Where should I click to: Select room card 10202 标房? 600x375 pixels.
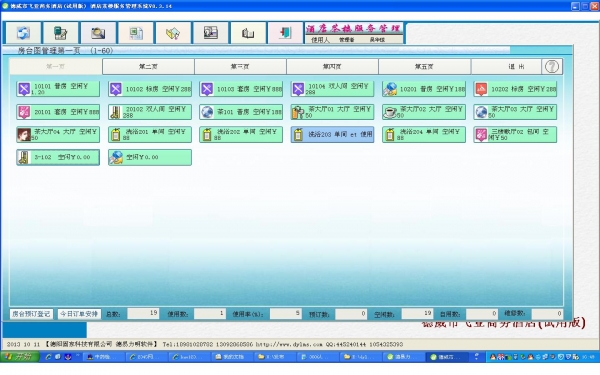pyautogui.click(x=515, y=89)
